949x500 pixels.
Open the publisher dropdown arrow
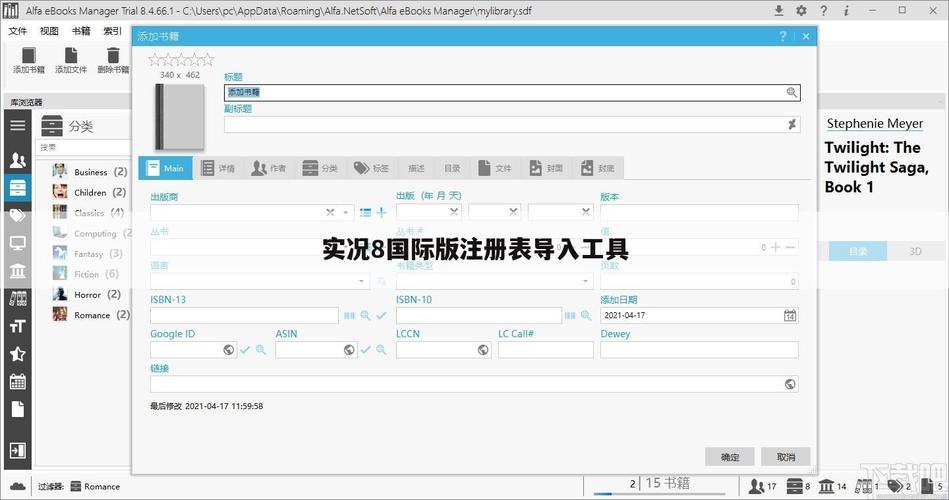point(346,212)
